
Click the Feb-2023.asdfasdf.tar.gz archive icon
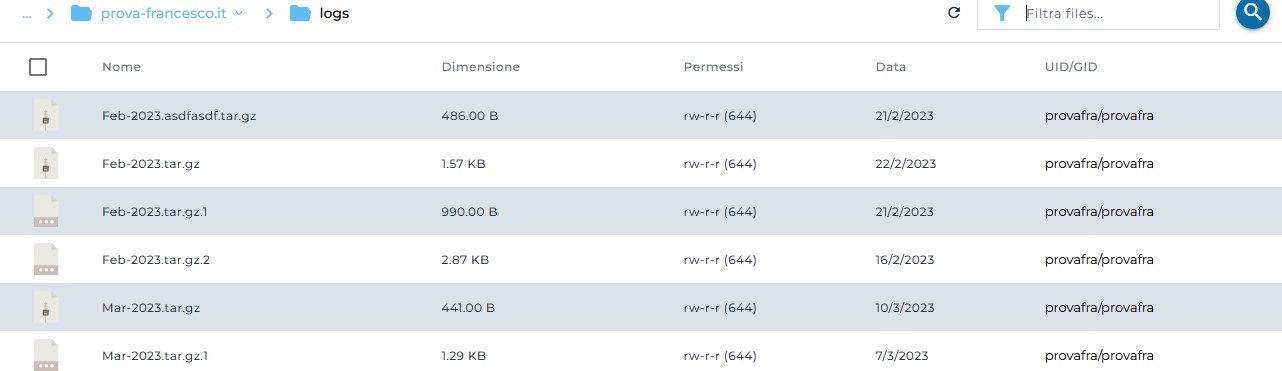coord(45,115)
